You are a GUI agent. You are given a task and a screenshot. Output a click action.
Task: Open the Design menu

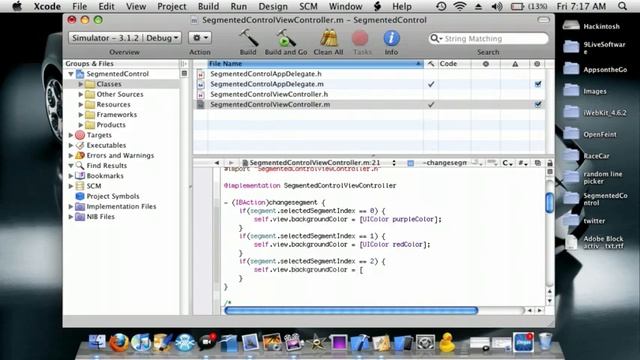point(273,7)
